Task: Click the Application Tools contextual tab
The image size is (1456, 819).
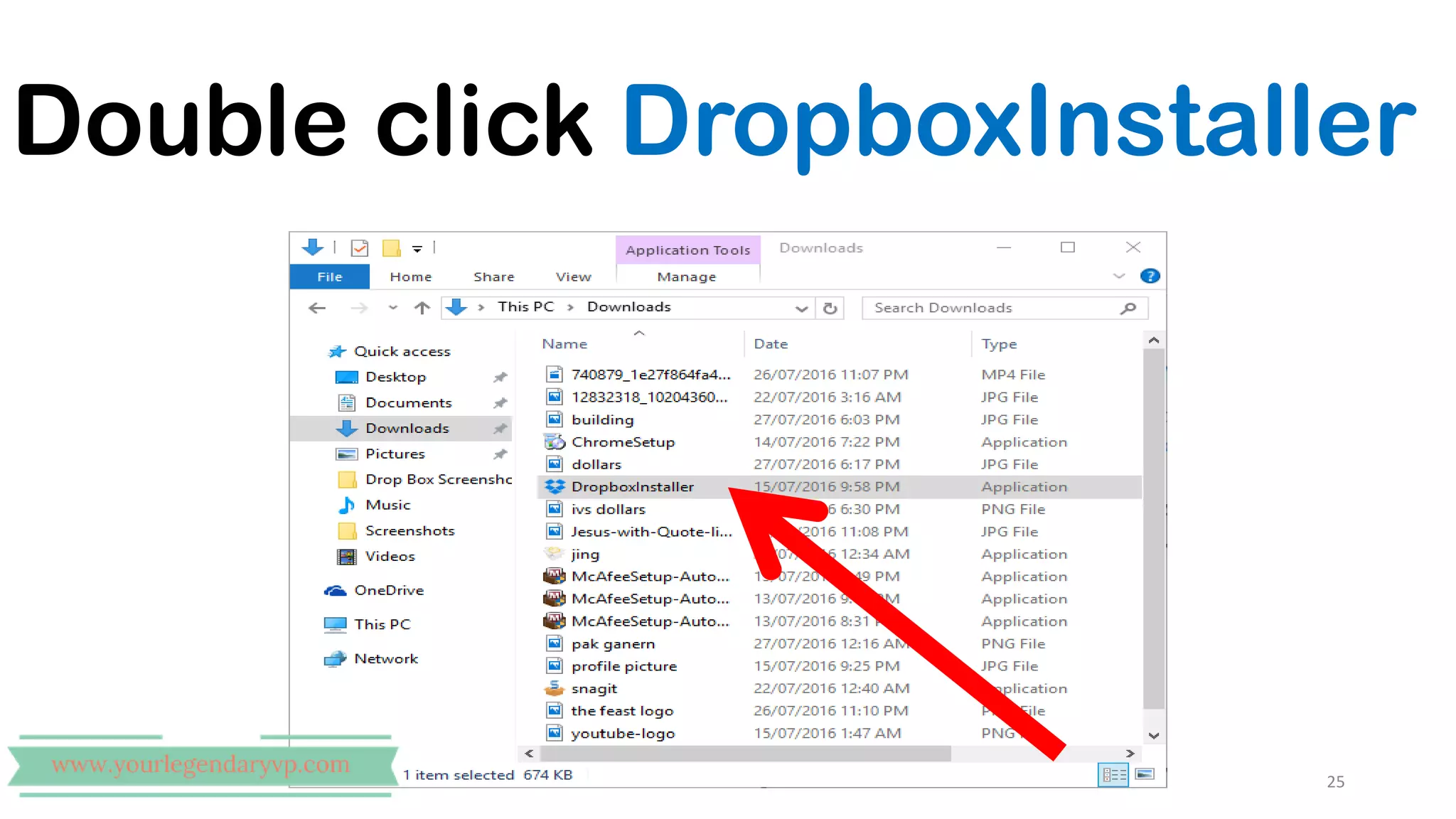Action: (x=688, y=250)
